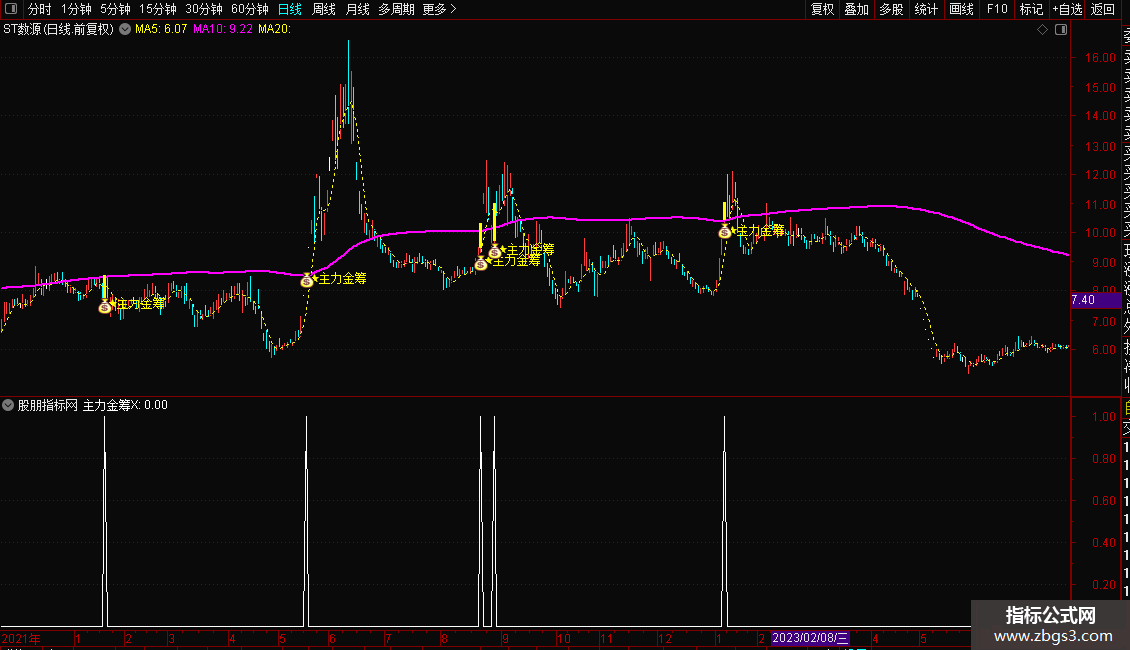Switch to 1分钟 chart period
The height and width of the screenshot is (650, 1130).
[76, 9]
